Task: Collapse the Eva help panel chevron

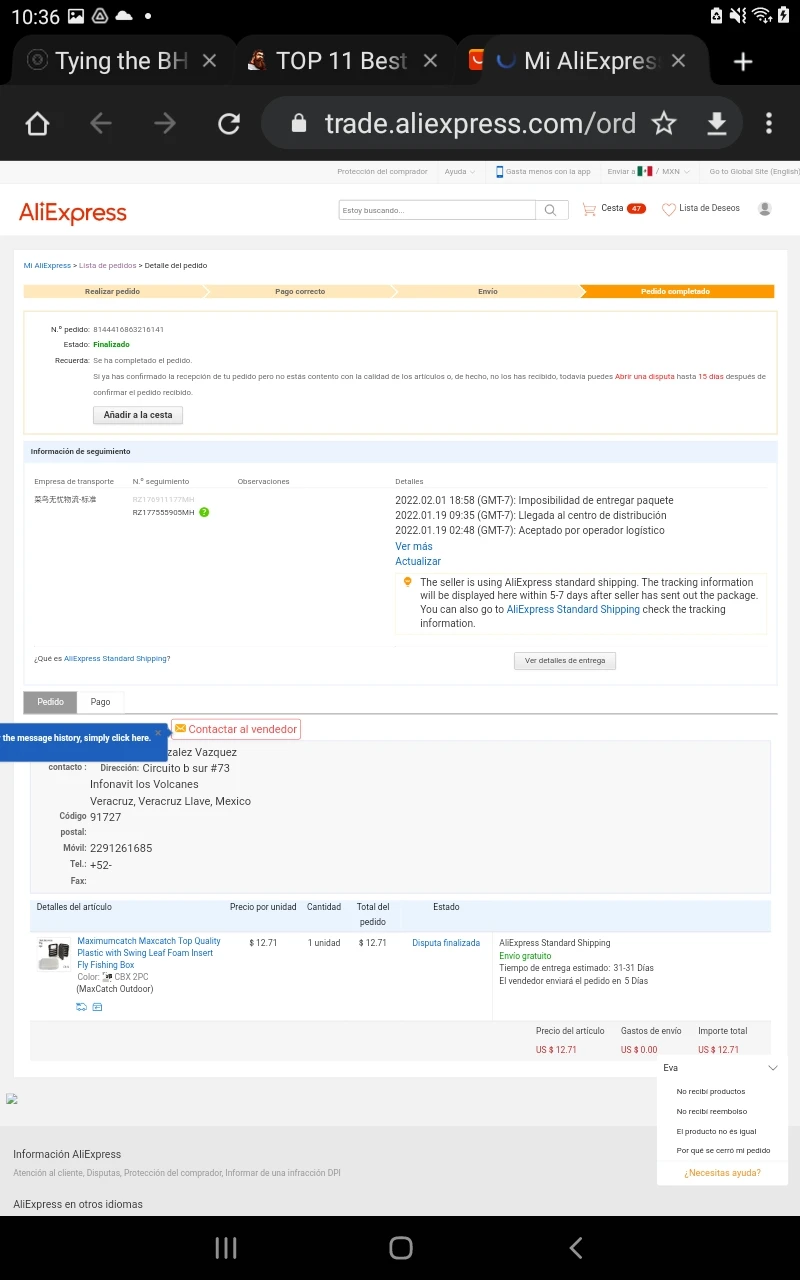Action: [x=772, y=1068]
